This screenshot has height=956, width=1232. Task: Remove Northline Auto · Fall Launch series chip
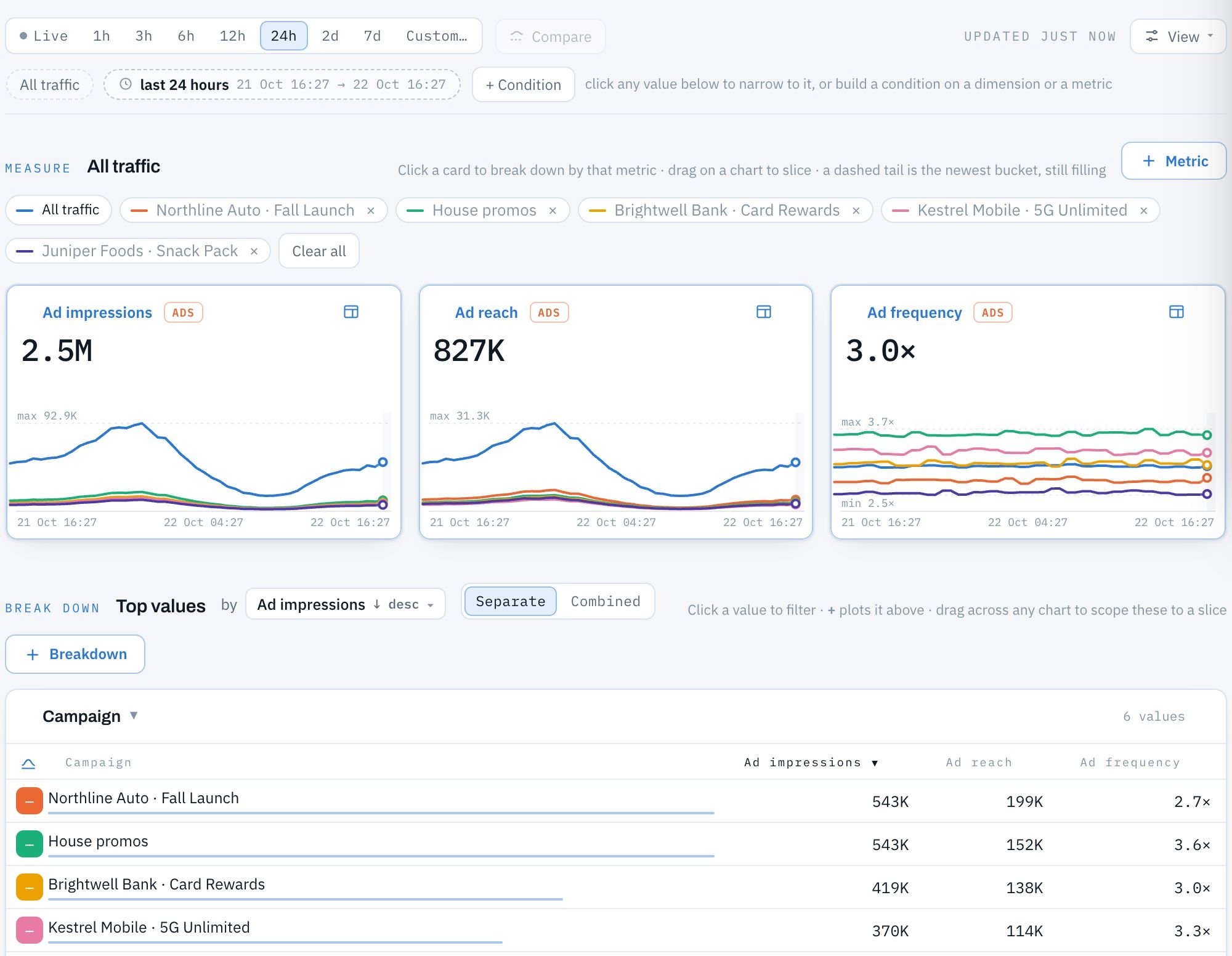[x=371, y=211]
